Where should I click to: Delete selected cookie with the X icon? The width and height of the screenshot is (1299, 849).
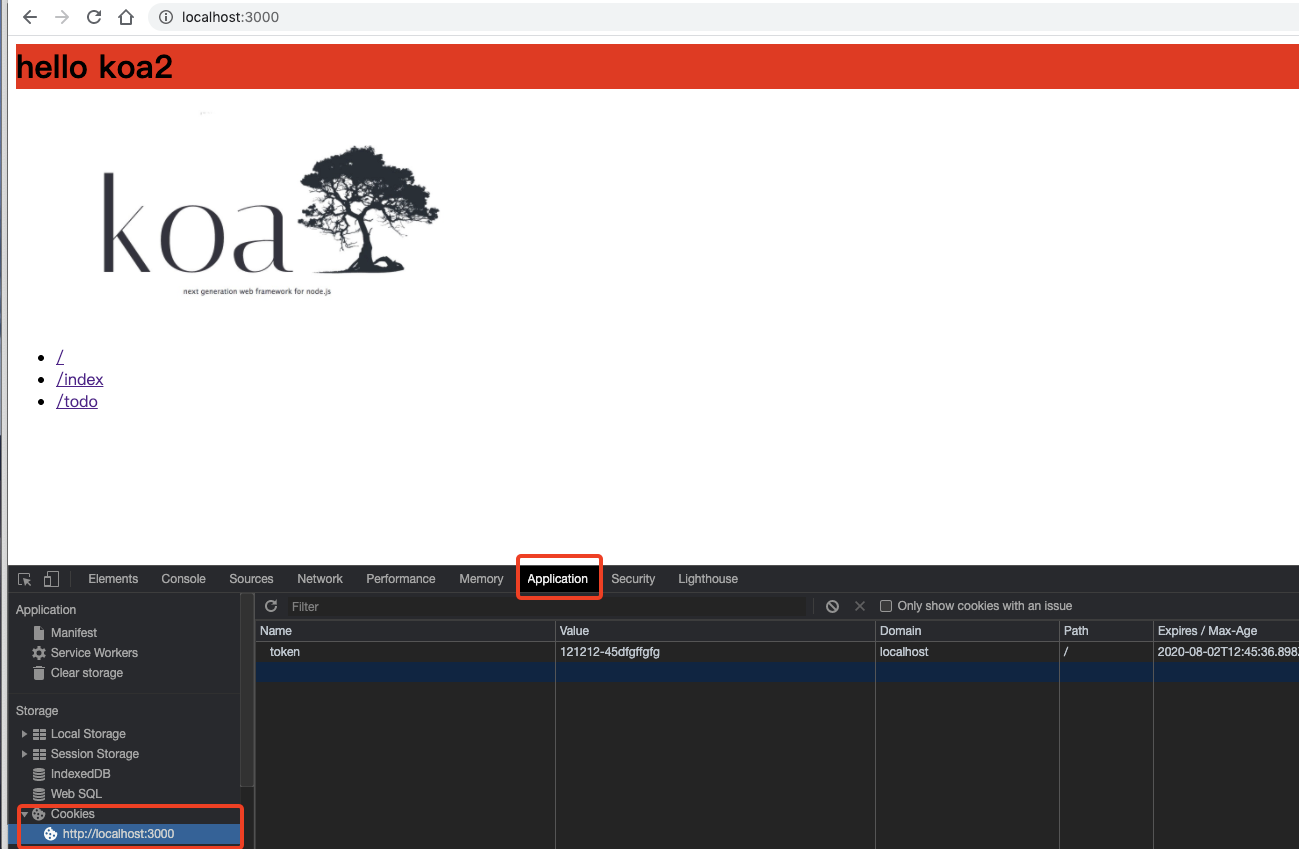860,606
